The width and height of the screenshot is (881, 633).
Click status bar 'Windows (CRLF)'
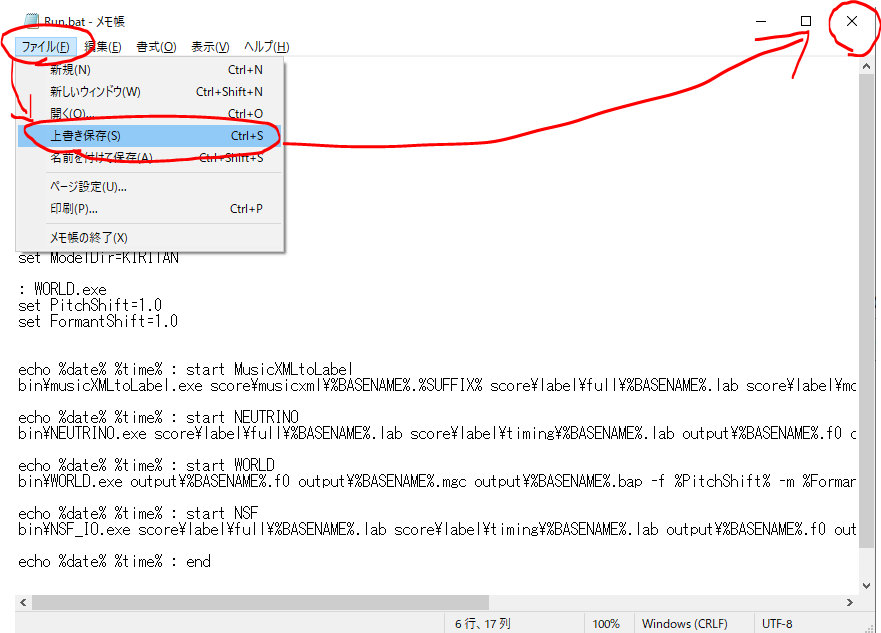click(x=684, y=623)
